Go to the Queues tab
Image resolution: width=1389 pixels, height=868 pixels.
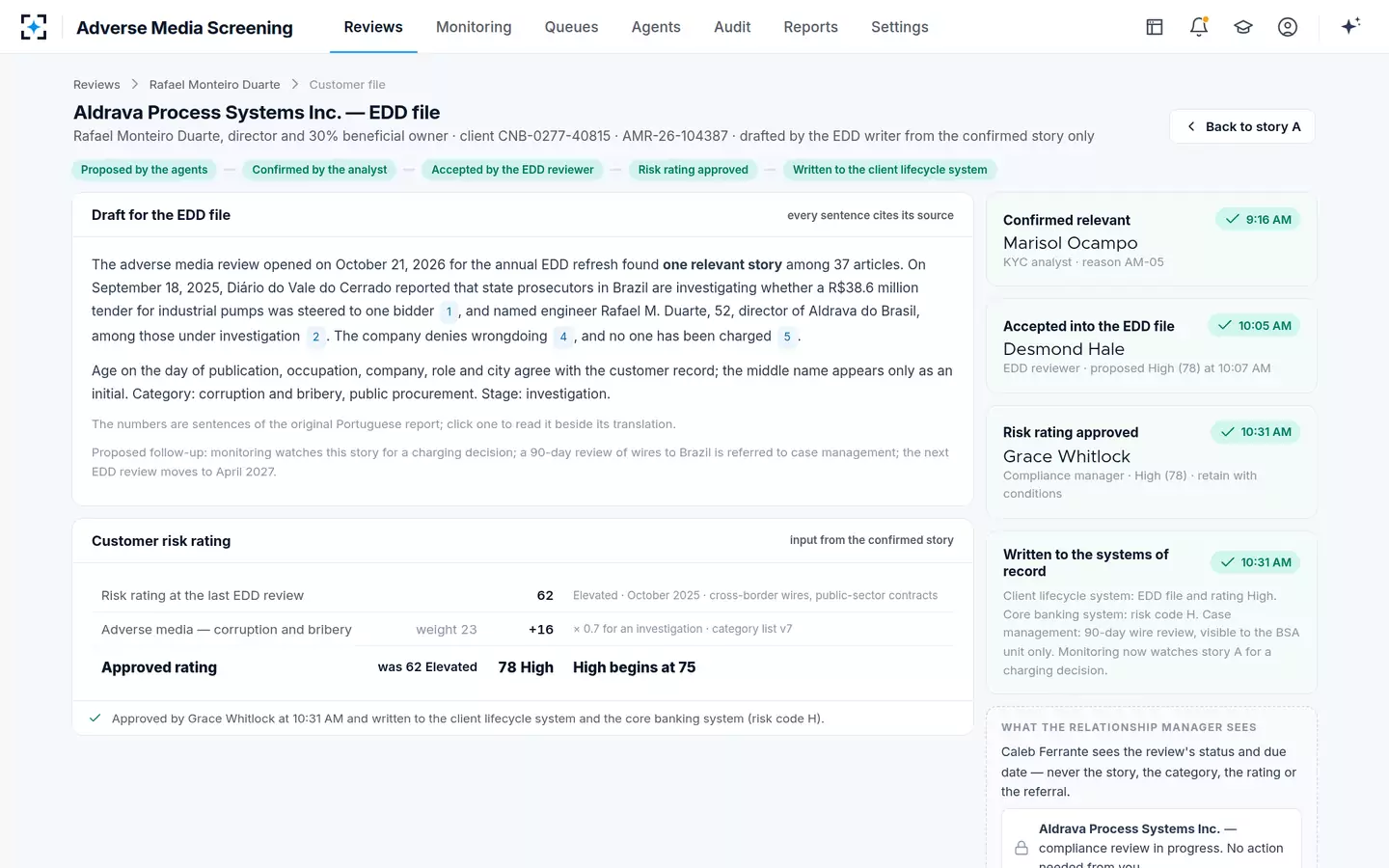571,27
